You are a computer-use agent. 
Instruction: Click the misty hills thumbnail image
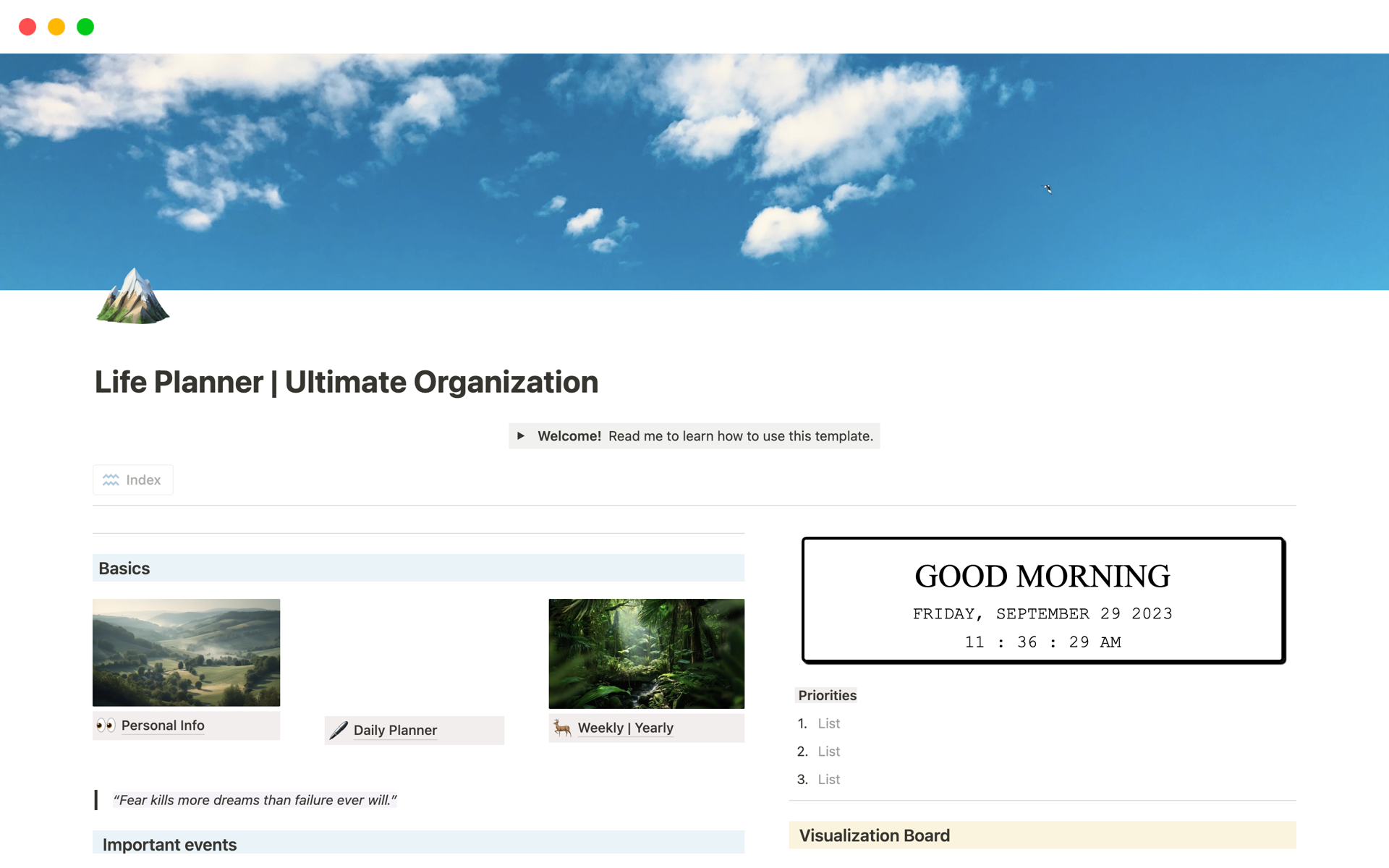[186, 652]
